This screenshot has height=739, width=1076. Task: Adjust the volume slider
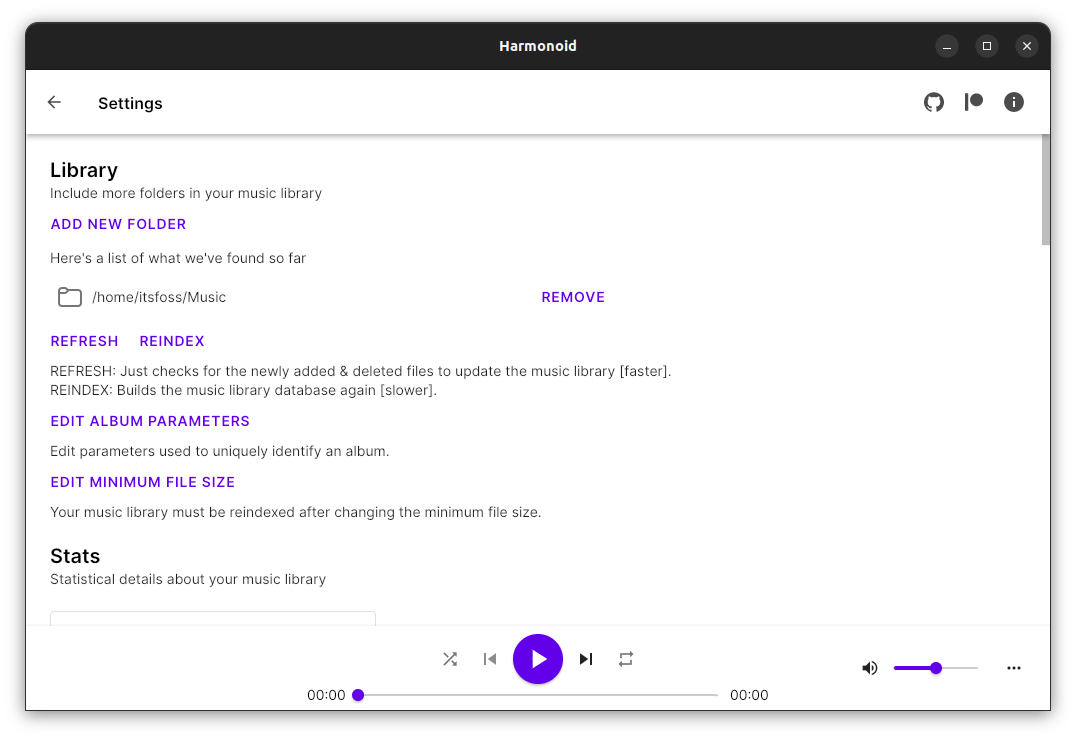click(x=935, y=667)
